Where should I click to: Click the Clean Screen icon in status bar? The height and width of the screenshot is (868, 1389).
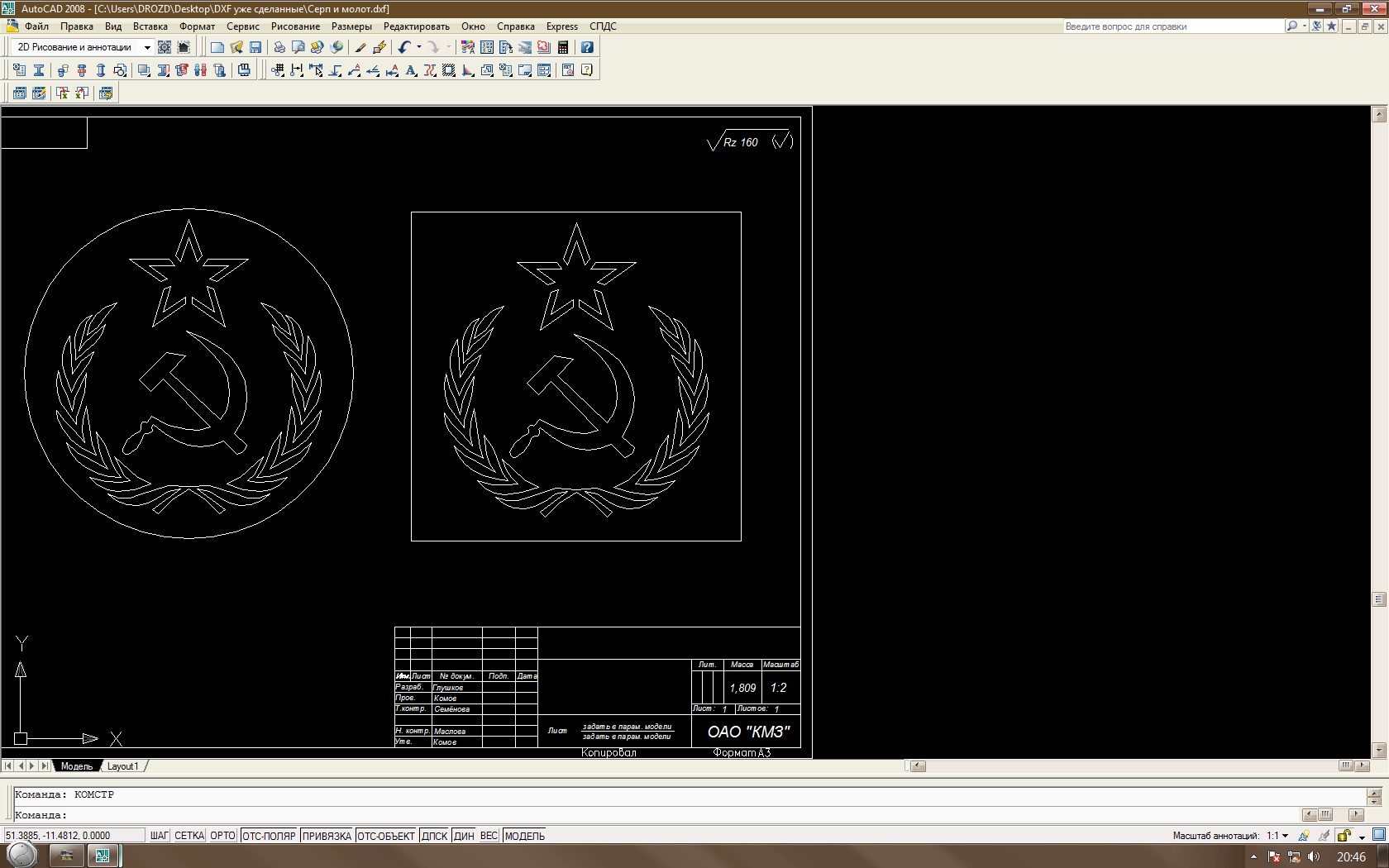1379,835
